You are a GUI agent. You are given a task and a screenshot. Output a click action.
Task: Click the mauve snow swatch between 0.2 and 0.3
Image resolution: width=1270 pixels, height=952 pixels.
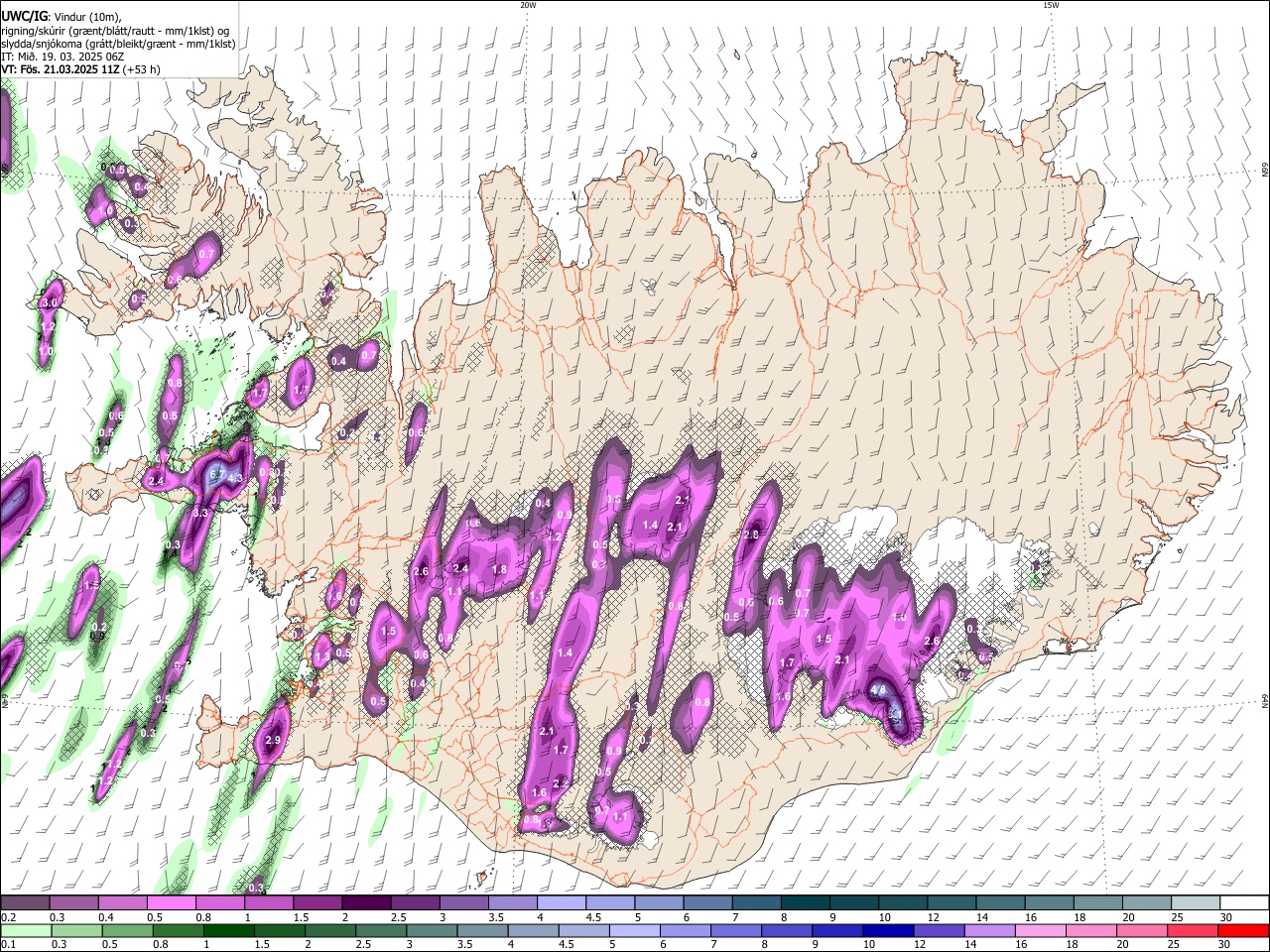click(26, 902)
